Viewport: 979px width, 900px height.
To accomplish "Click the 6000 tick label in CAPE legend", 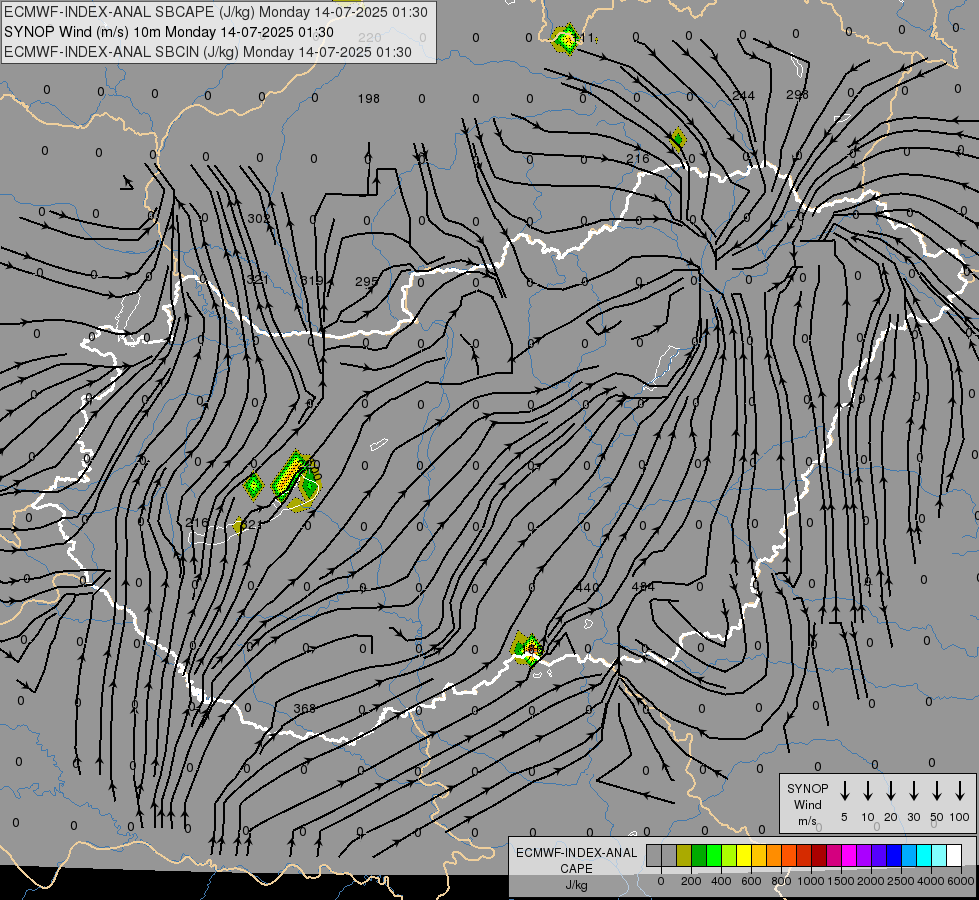I will pyautogui.click(x=960, y=881).
